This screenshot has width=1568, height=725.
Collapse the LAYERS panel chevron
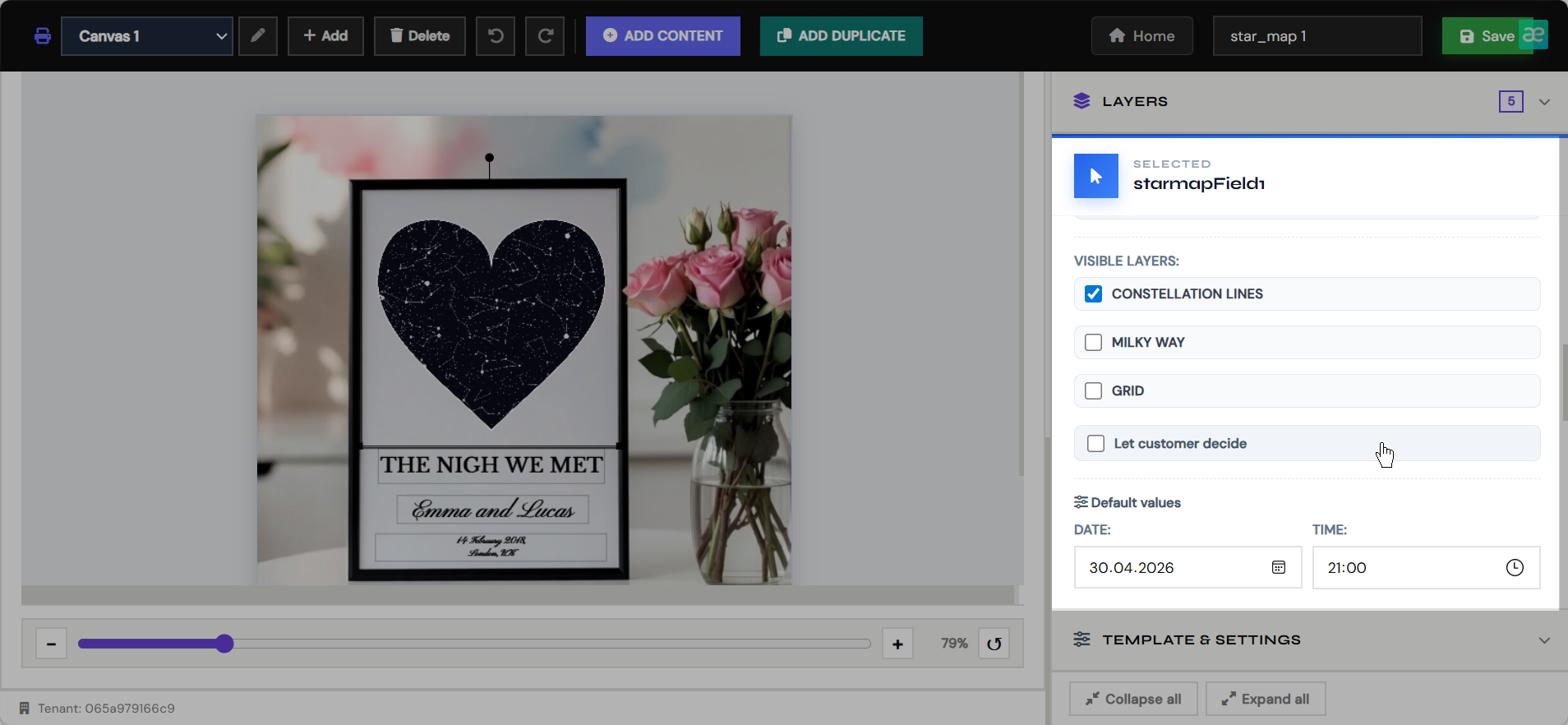pyautogui.click(x=1544, y=102)
